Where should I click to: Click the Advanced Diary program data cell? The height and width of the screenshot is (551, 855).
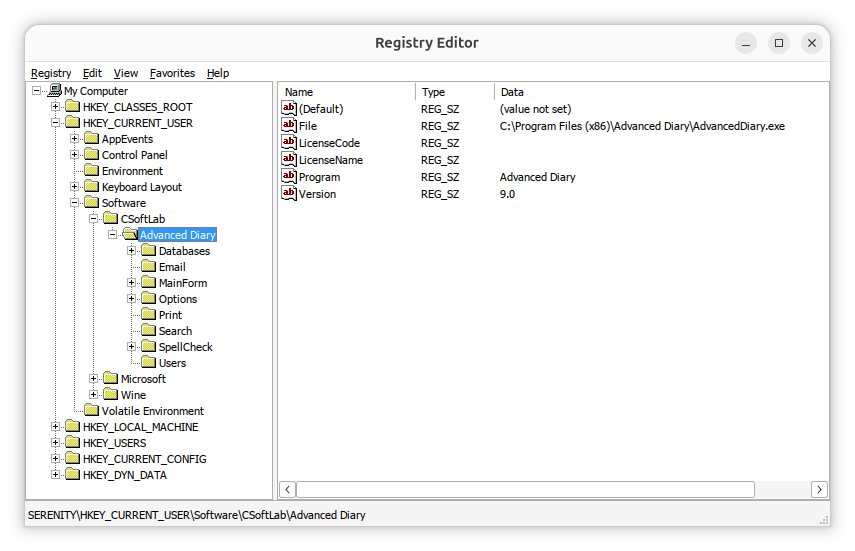[538, 177]
